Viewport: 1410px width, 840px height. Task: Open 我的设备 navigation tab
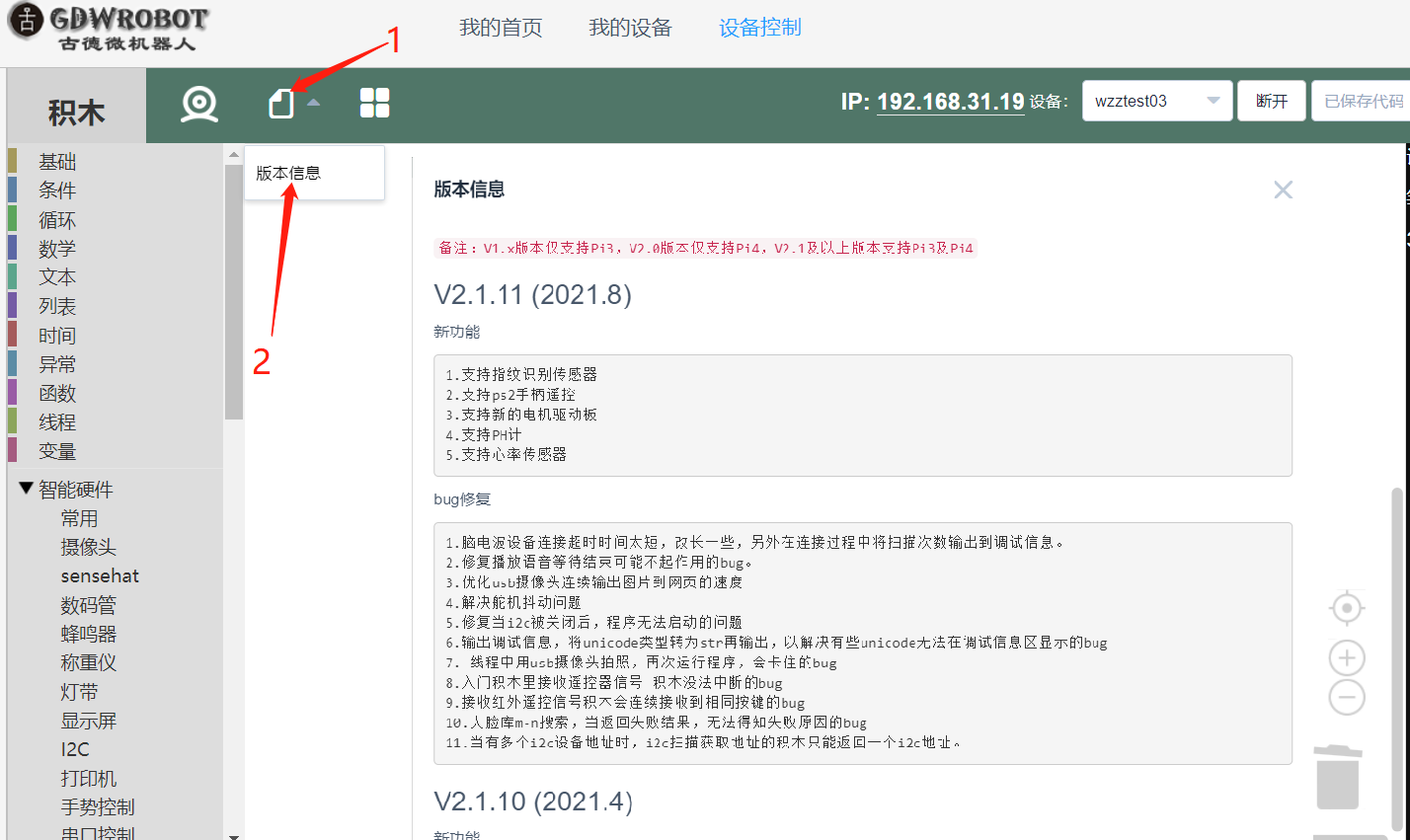pyautogui.click(x=630, y=28)
